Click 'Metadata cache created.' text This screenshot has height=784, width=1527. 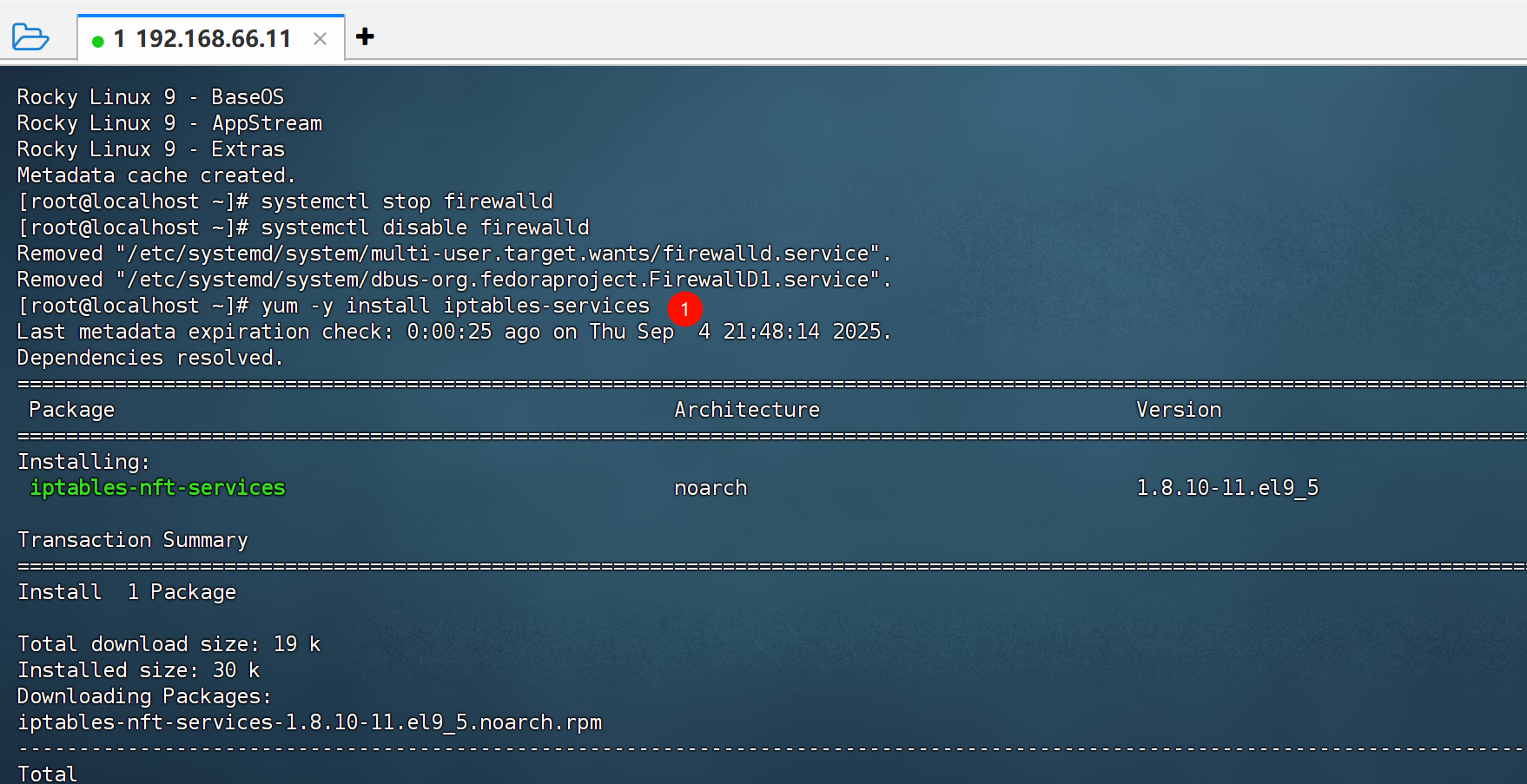pyautogui.click(x=156, y=175)
